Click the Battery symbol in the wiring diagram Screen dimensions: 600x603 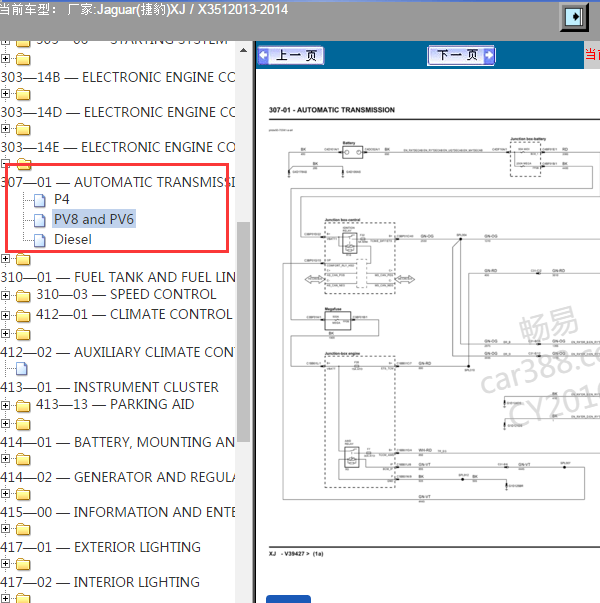tap(352, 152)
